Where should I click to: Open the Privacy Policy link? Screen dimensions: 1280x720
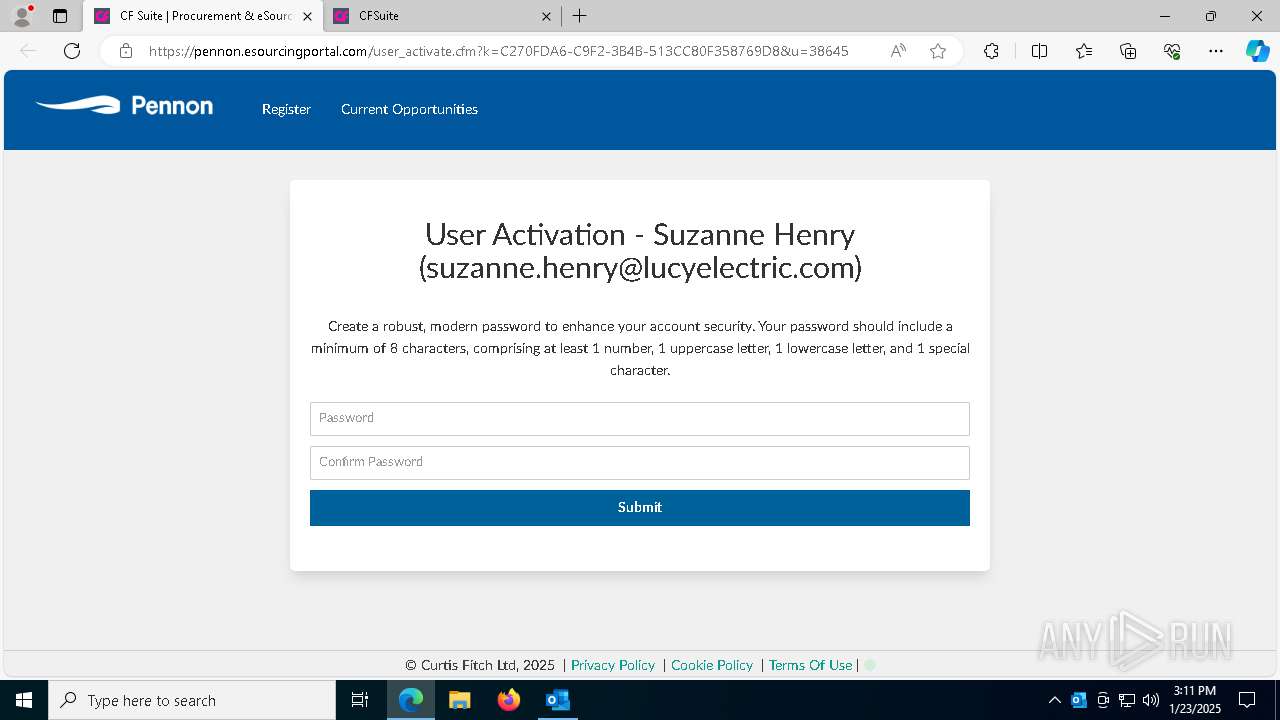[x=613, y=665]
